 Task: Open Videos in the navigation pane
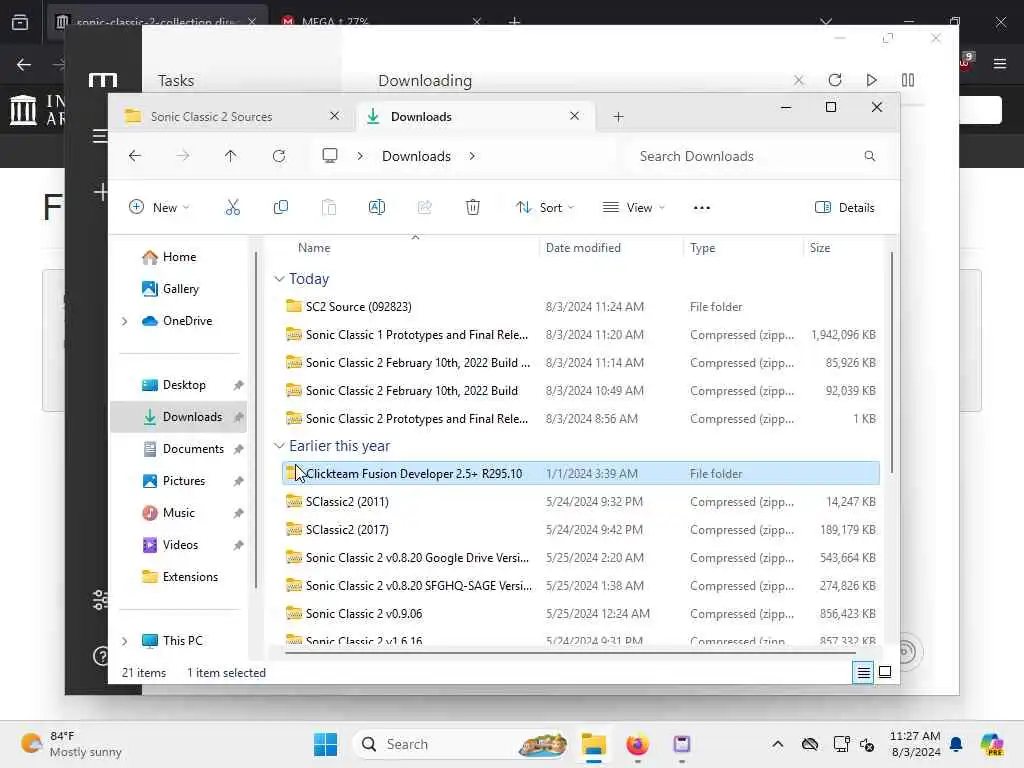tap(170, 545)
